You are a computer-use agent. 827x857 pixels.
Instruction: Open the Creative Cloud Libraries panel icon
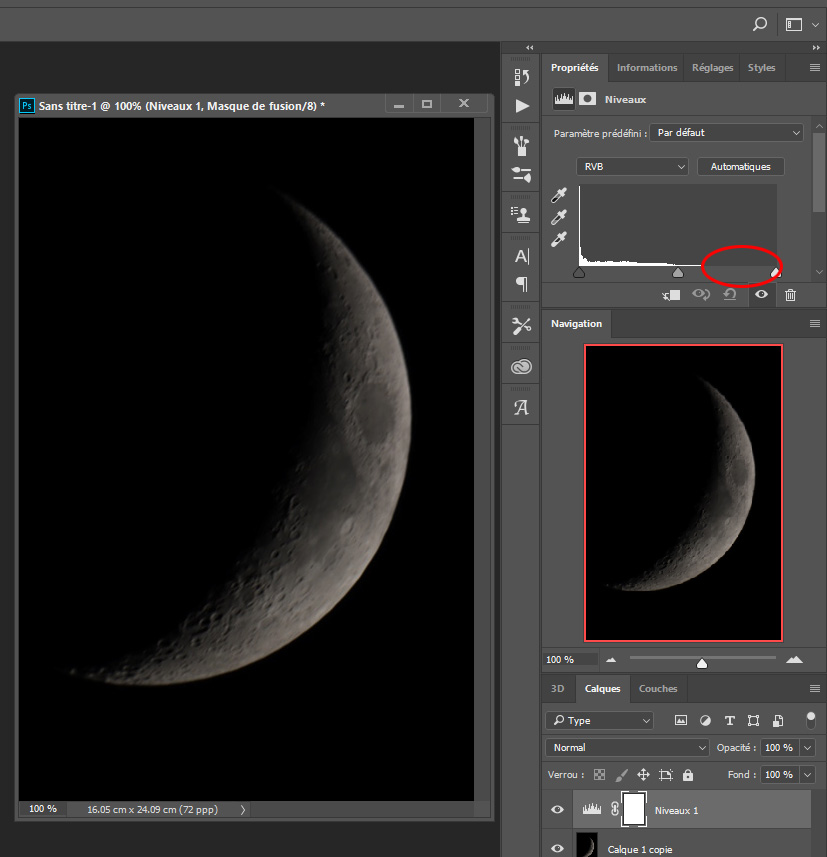tap(521, 366)
